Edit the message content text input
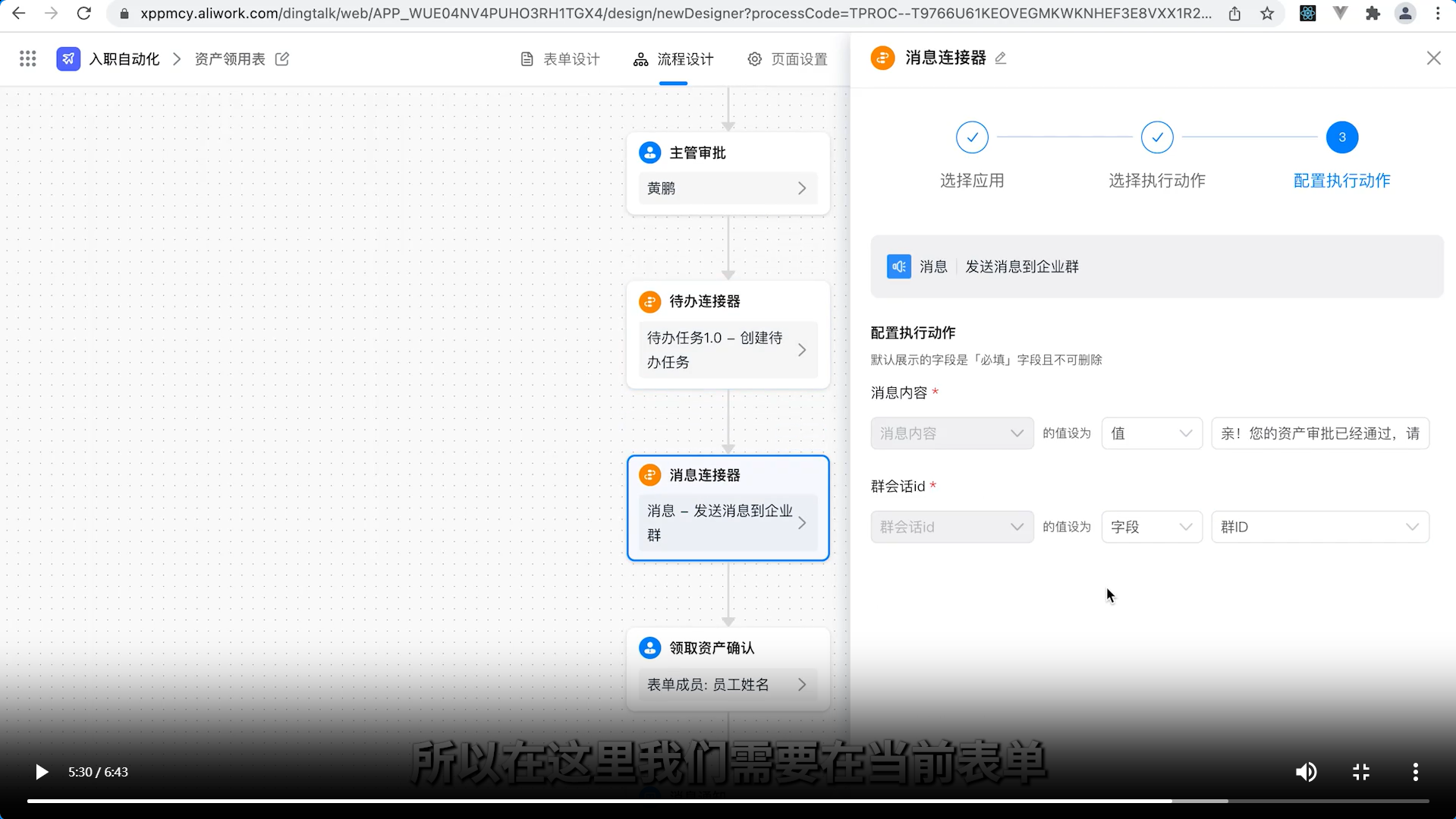1456x819 pixels. coord(1319,433)
